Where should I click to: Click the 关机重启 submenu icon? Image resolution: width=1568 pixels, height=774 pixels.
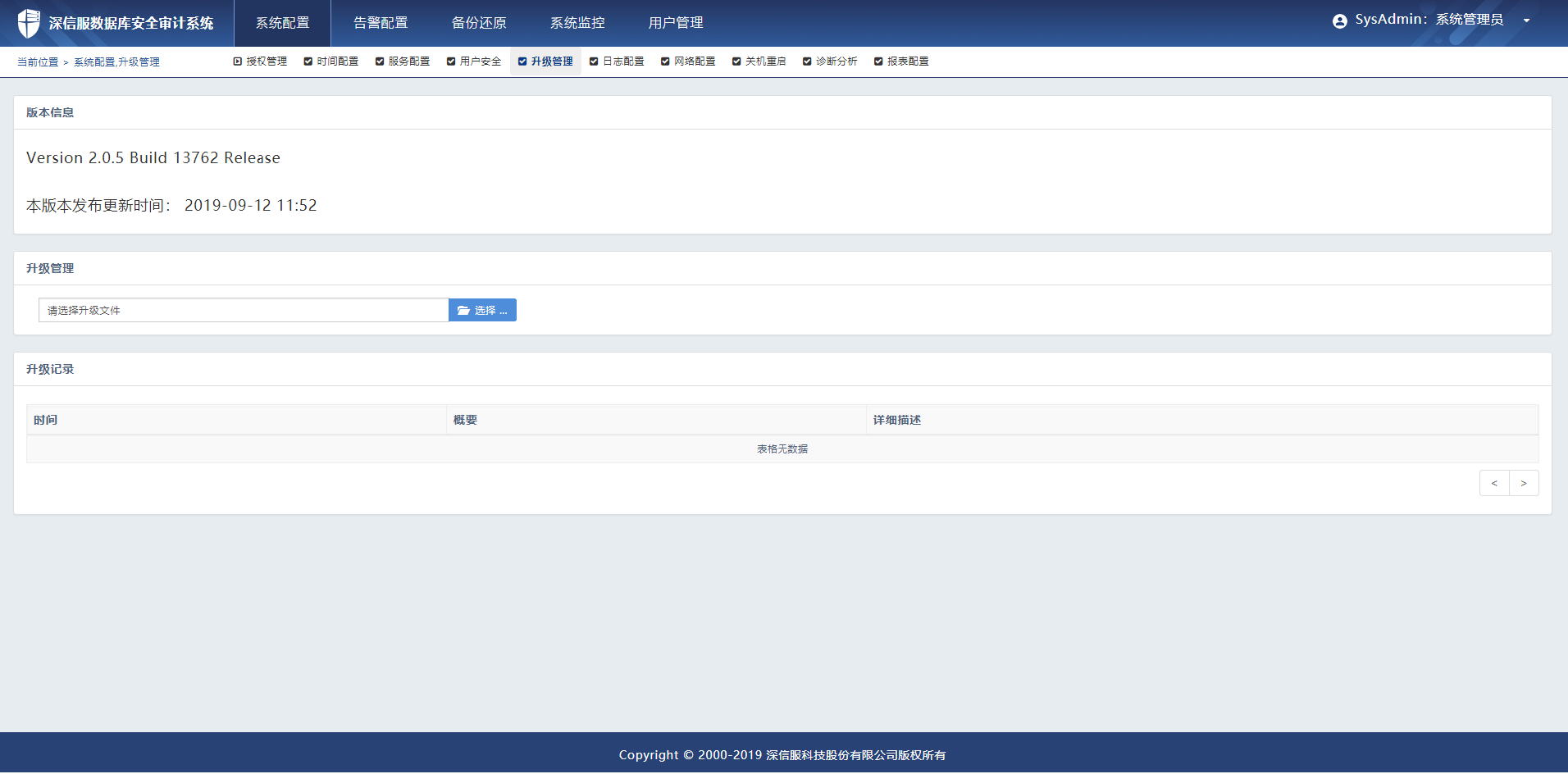(x=736, y=61)
